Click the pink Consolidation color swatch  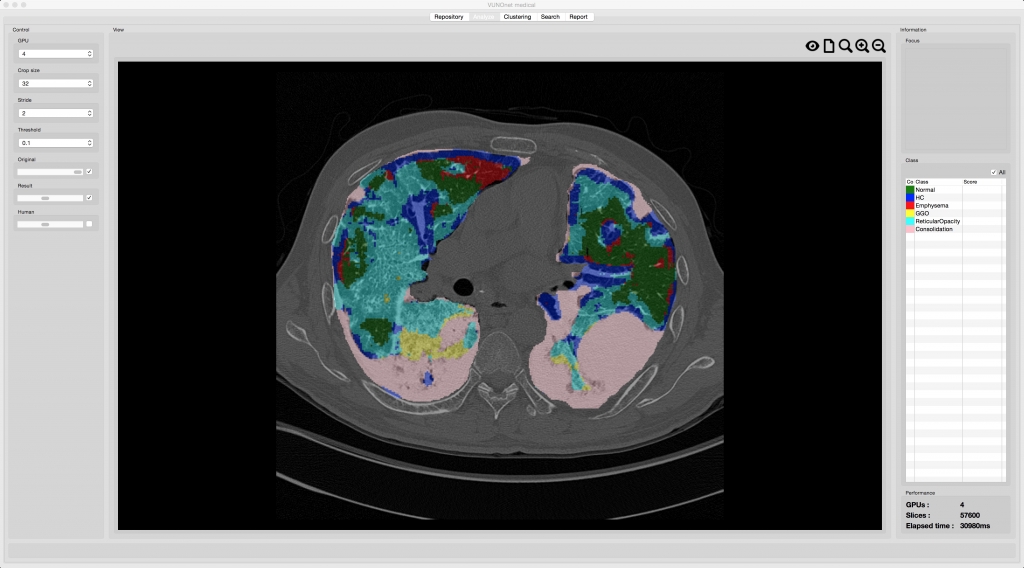point(910,229)
